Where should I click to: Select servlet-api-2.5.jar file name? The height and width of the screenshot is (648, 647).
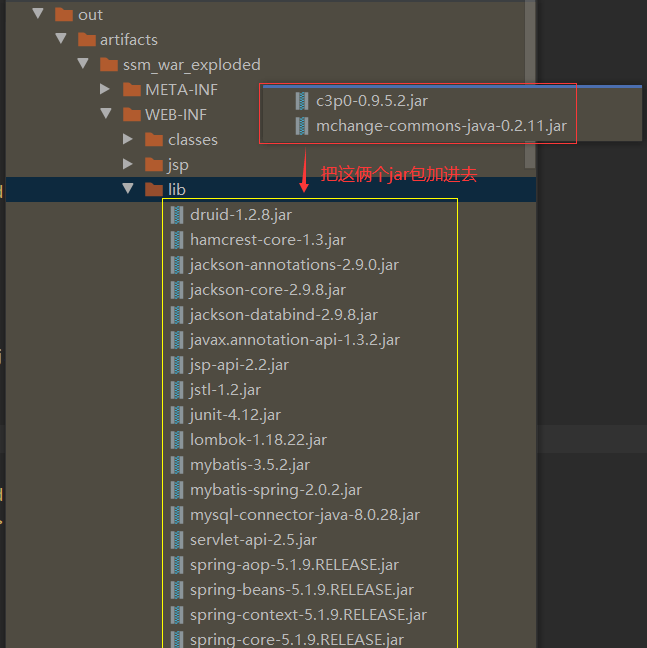(253, 540)
